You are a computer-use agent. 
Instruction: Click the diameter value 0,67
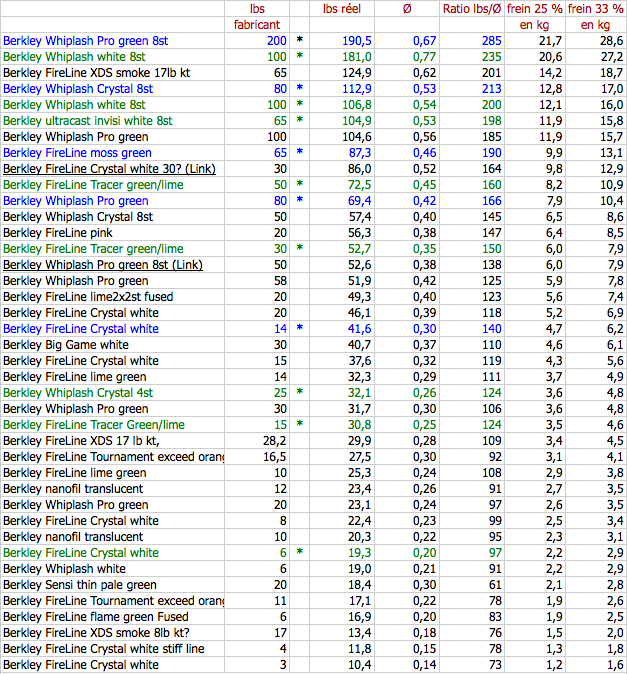425,41
